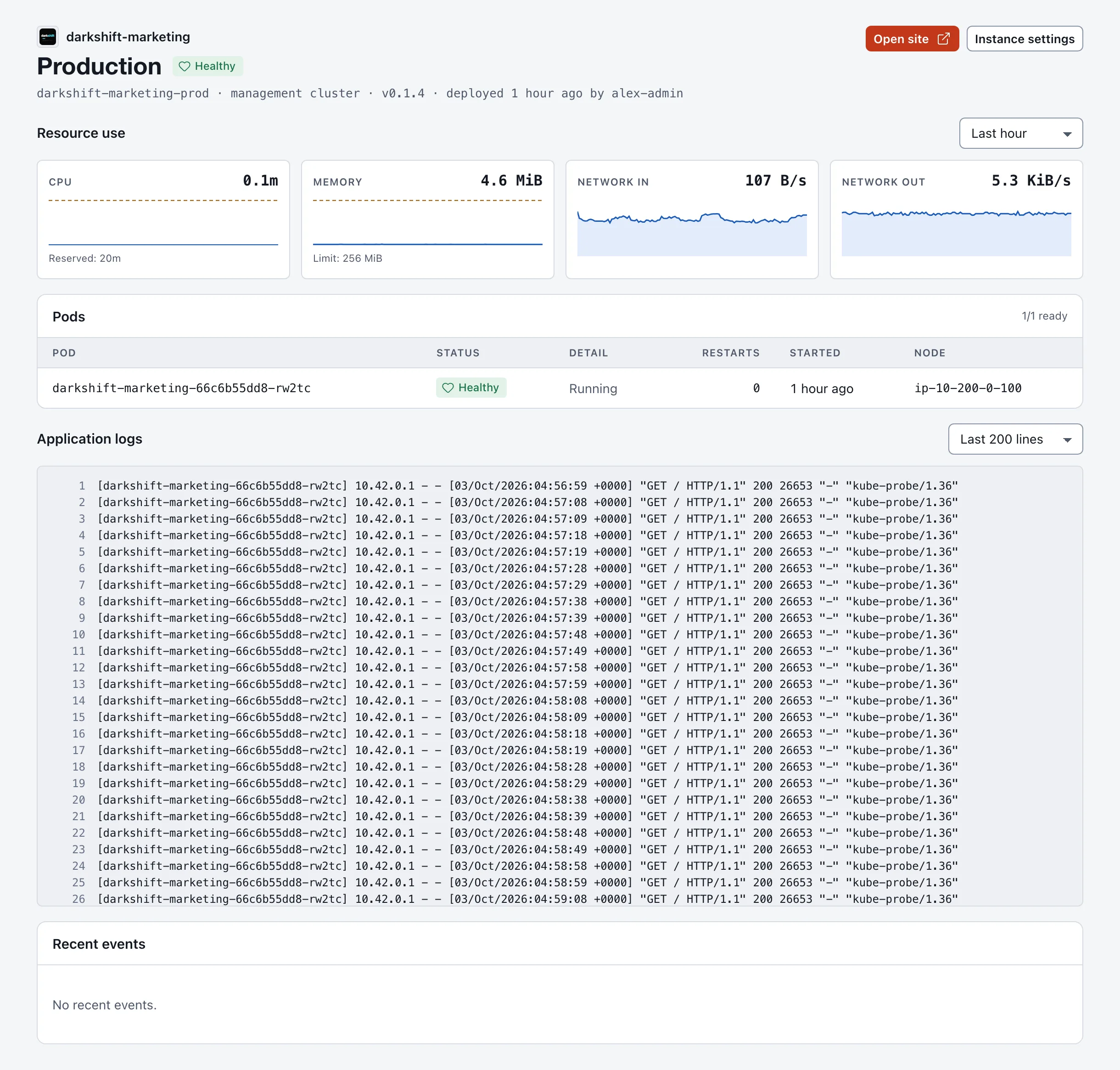
Task: Click the external link icon in Open site
Action: click(943, 39)
